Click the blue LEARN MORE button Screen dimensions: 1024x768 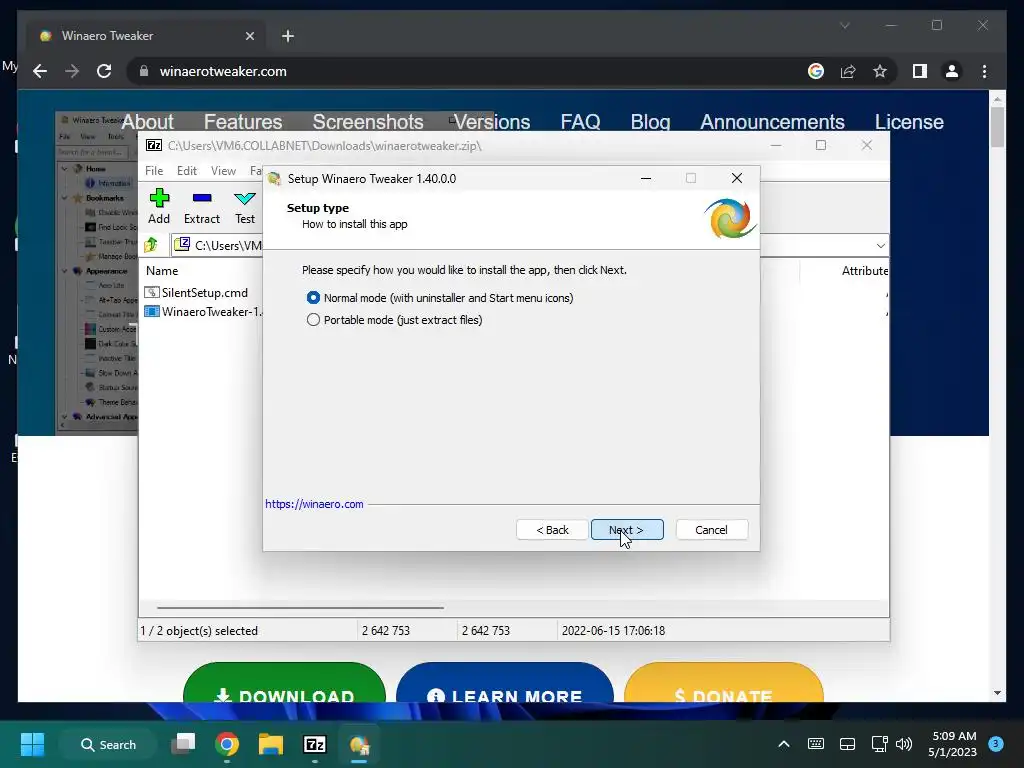505,684
